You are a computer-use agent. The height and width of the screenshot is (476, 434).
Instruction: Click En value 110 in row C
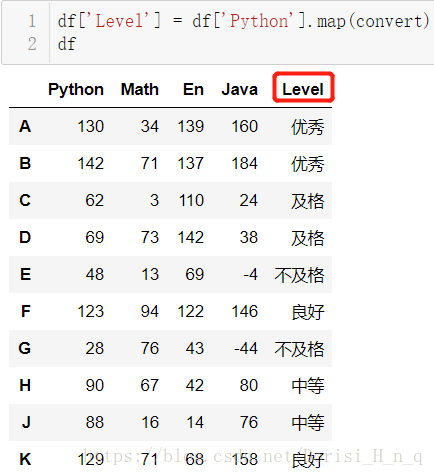coord(191,200)
